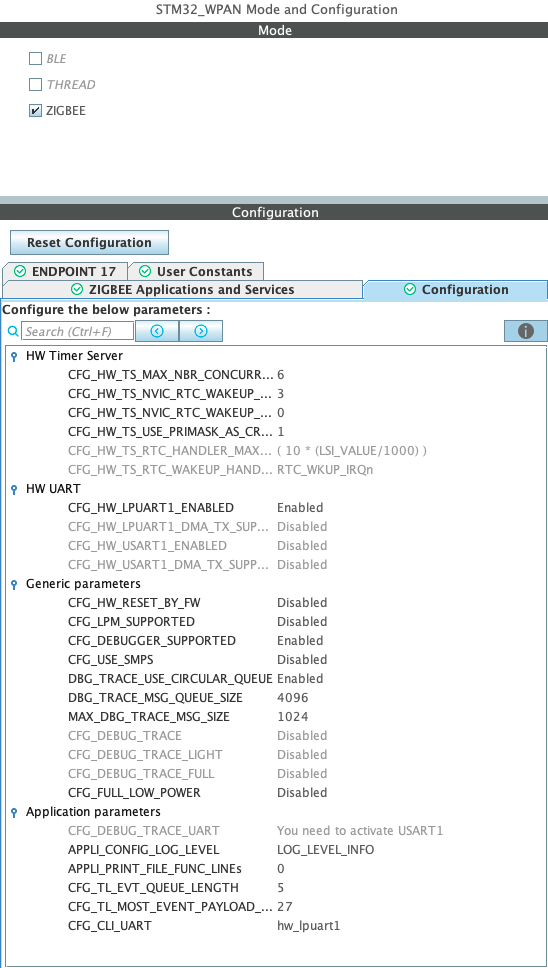The width and height of the screenshot is (548, 968).
Task: Edit the DBG_TRACE_MSG_QUEUE_SIZE value 4096
Action: (293, 698)
